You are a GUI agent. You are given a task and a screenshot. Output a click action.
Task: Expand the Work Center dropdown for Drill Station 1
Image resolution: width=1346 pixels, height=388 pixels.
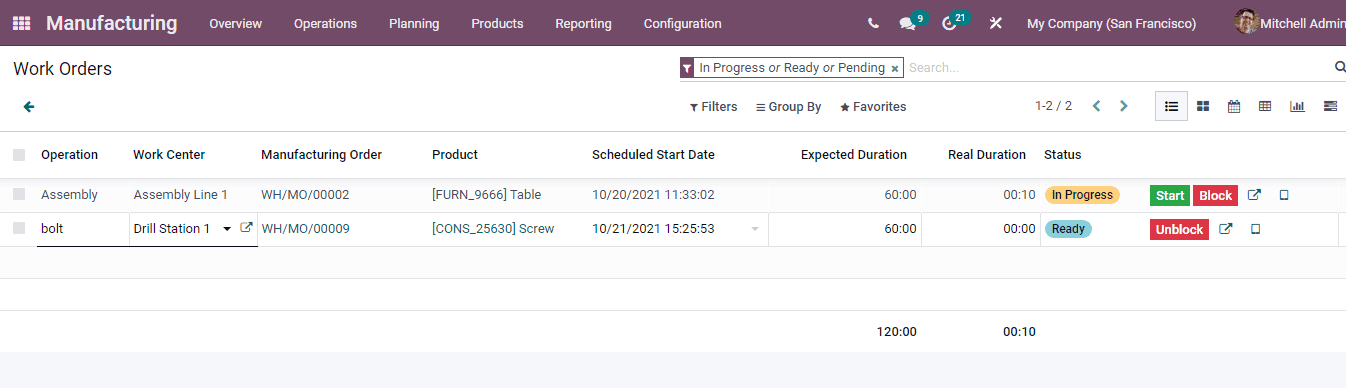pyautogui.click(x=227, y=229)
